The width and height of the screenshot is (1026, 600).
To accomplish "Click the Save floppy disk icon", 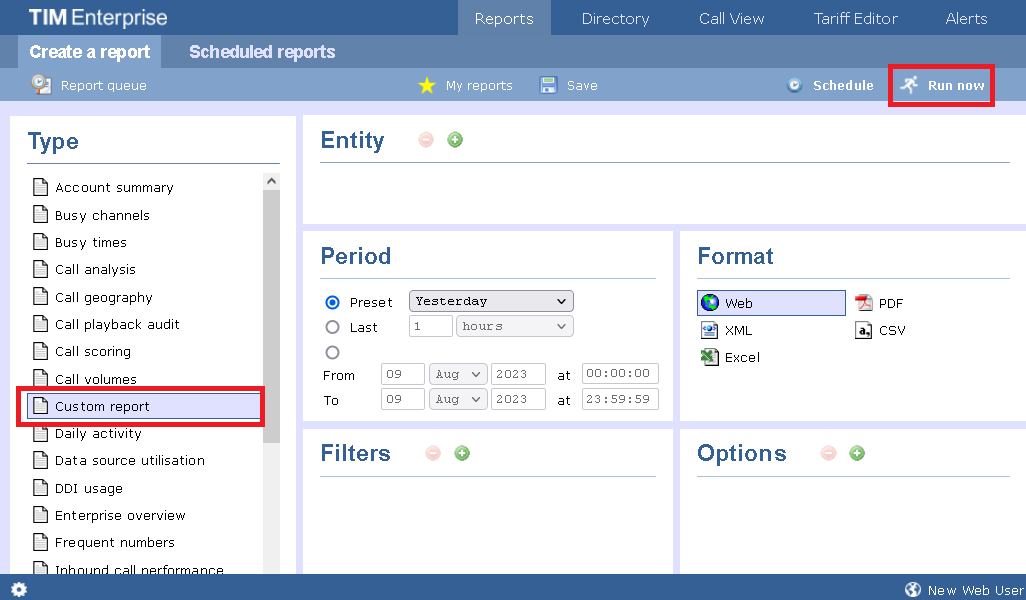I will [548, 85].
